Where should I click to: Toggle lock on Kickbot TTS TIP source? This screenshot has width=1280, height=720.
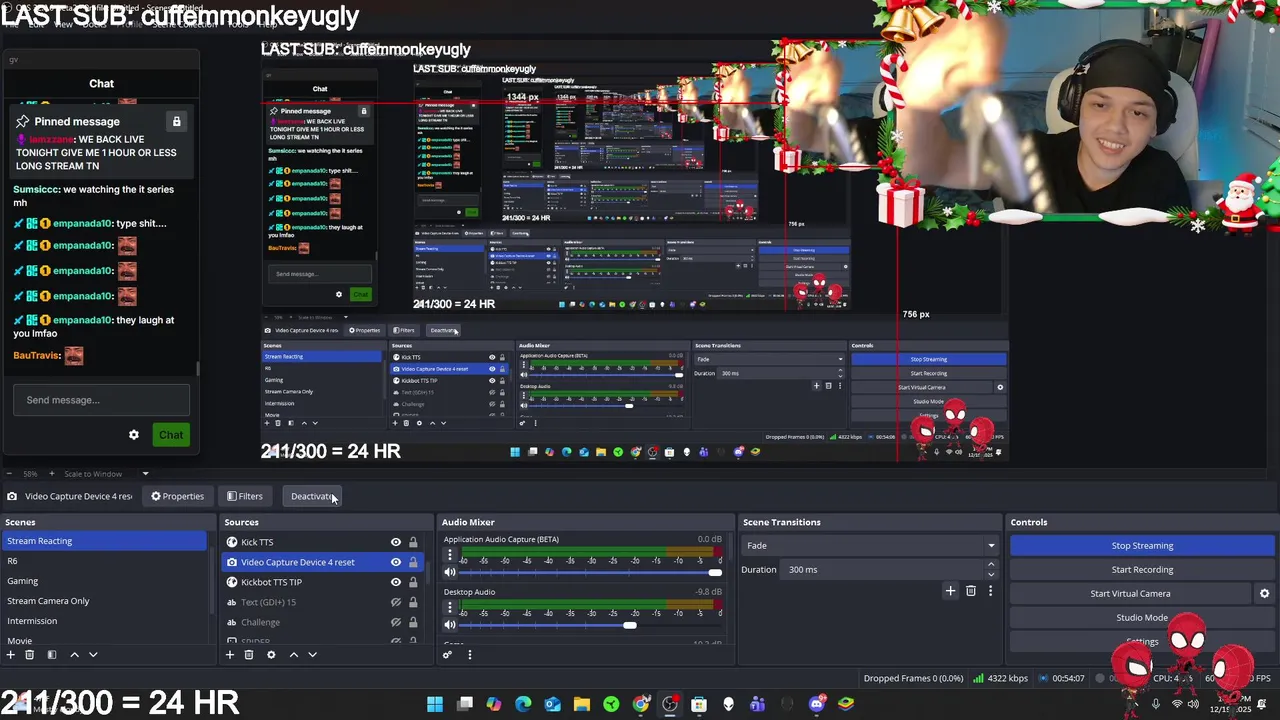pyautogui.click(x=413, y=582)
